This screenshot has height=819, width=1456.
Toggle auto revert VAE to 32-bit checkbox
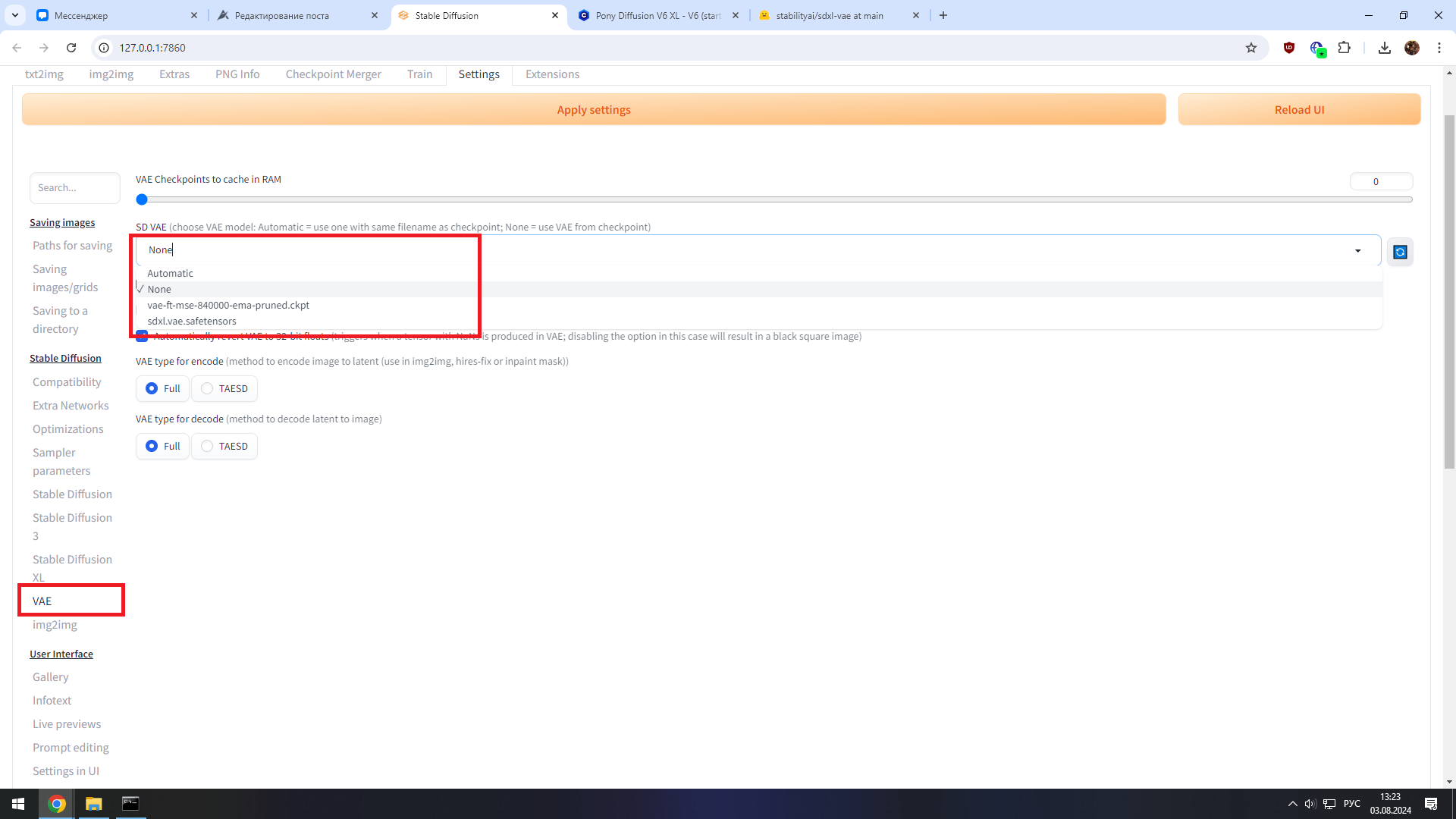pyautogui.click(x=142, y=337)
